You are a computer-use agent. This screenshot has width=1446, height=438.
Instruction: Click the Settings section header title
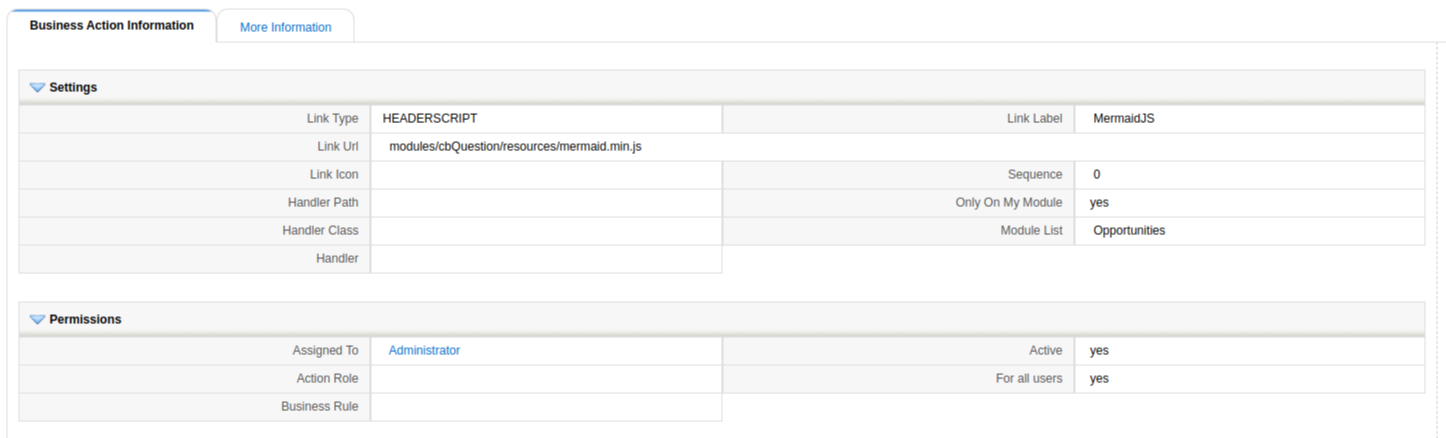point(73,88)
